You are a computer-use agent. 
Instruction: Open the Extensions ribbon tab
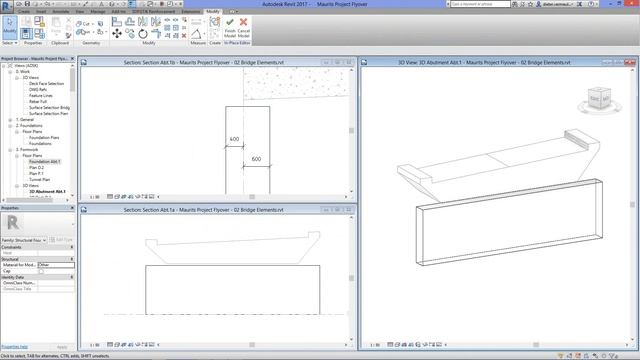coord(191,11)
